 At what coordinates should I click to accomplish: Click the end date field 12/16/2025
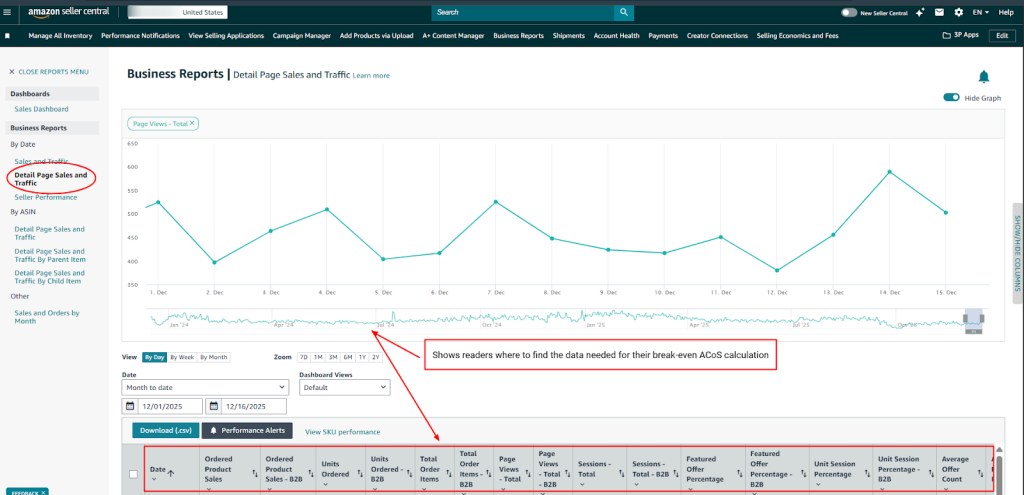coord(253,406)
